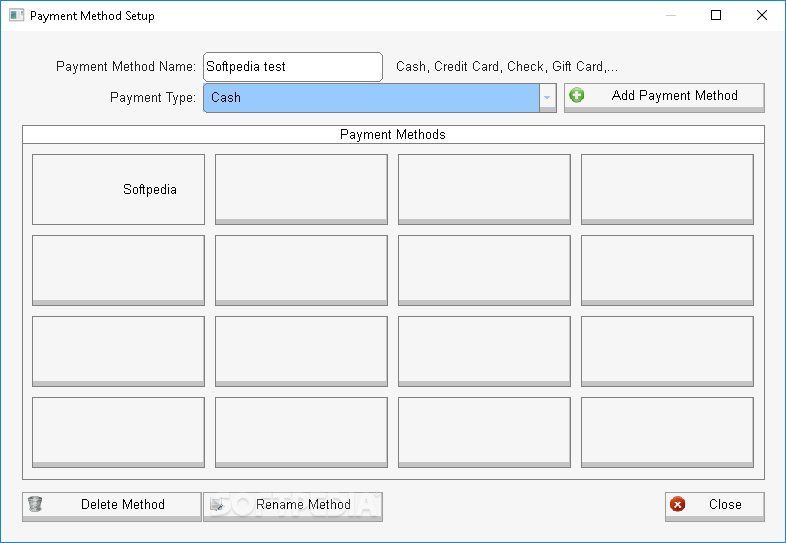Click the Payment Method Name label
Image resolution: width=786 pixels, height=543 pixels.
[126, 67]
